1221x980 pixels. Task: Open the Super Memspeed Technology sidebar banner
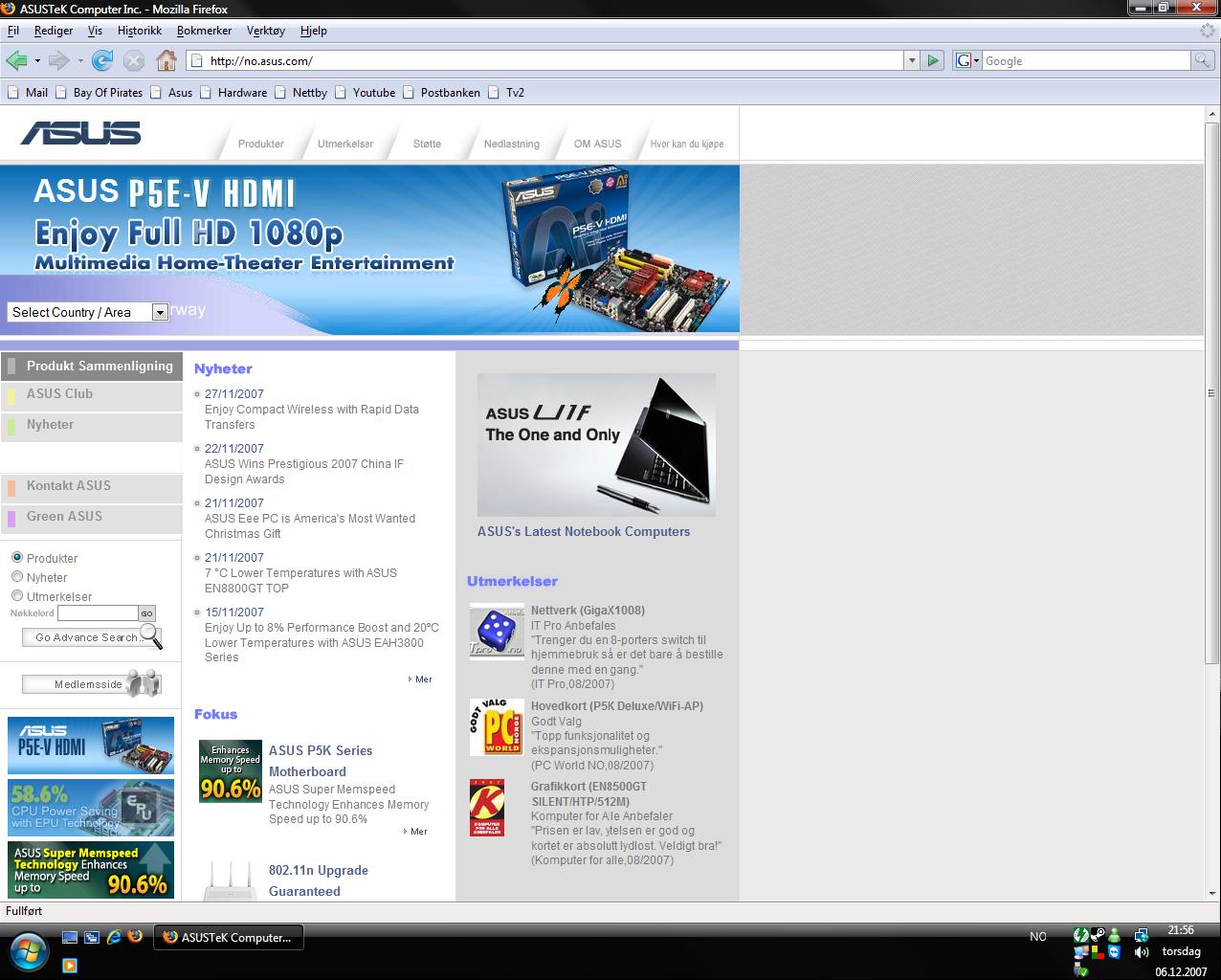pos(91,870)
